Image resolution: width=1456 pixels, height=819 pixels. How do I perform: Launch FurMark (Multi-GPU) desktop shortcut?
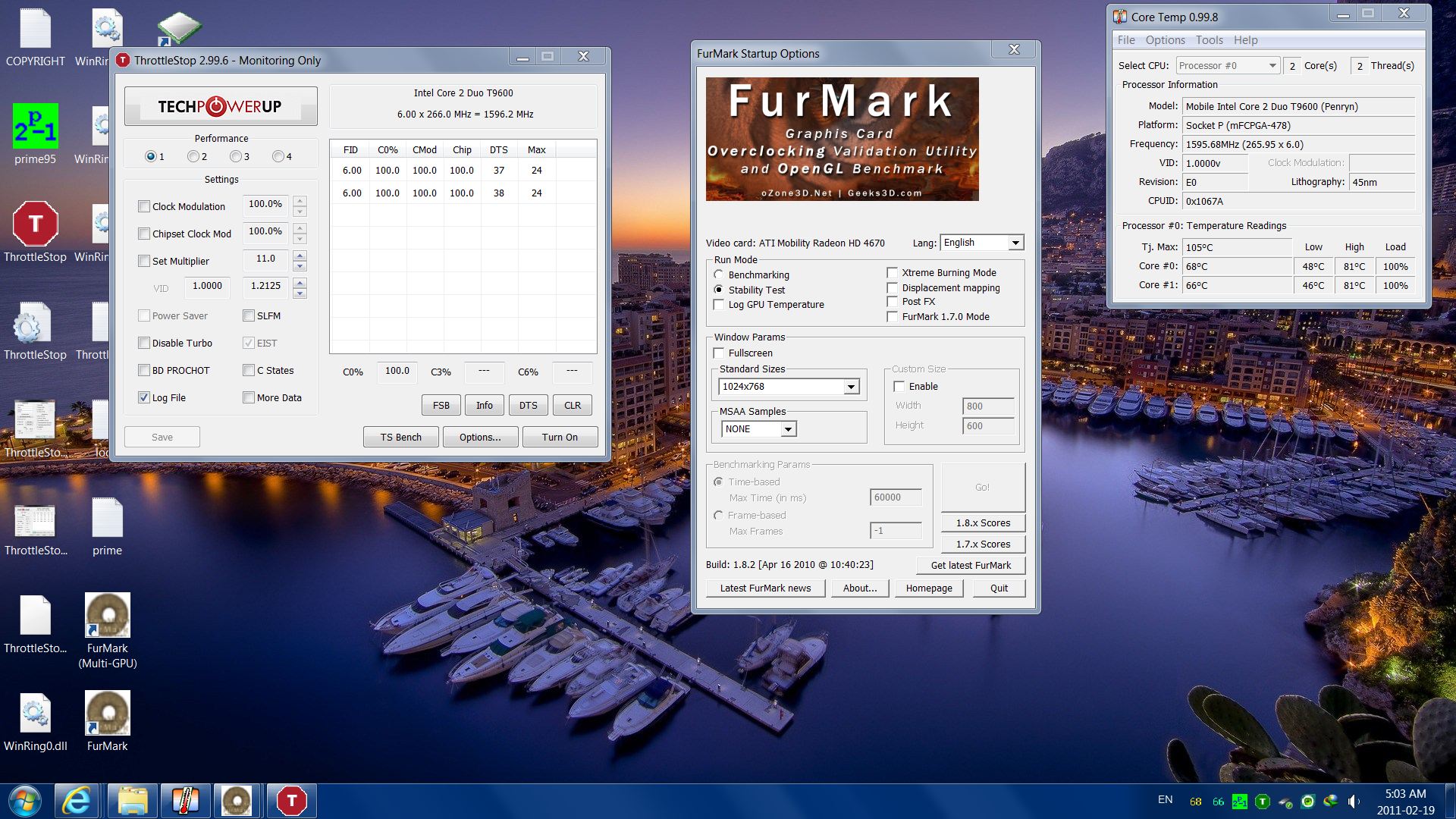107,629
